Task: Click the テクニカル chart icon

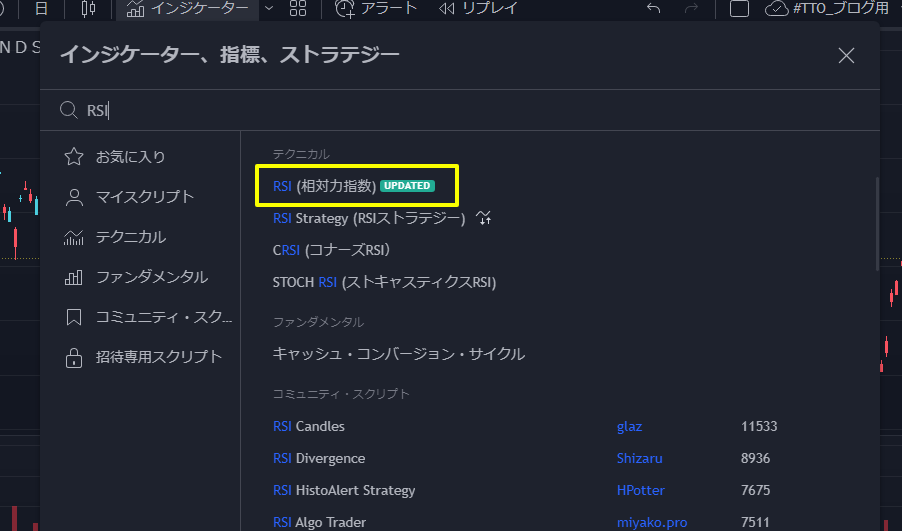Action: 74,237
